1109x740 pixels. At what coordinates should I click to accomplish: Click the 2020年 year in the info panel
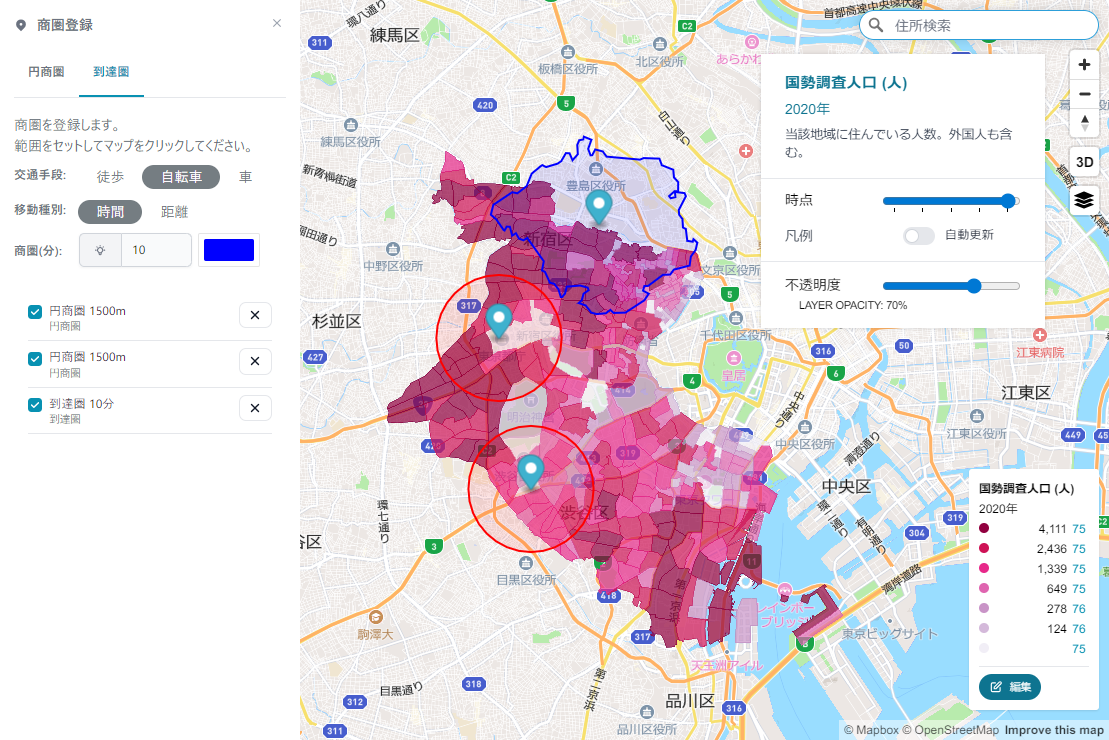pos(807,109)
